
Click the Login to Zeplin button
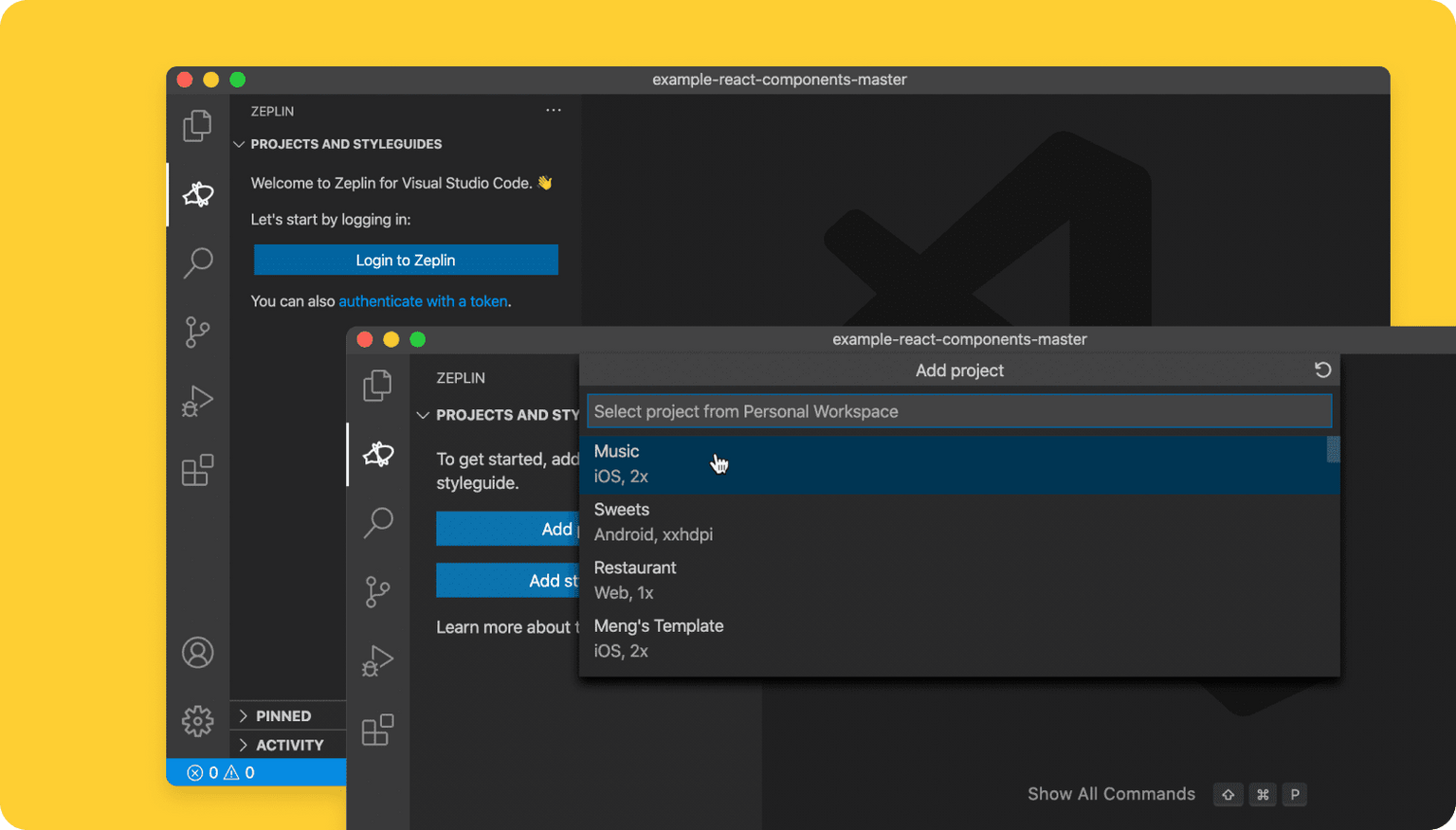click(x=406, y=260)
